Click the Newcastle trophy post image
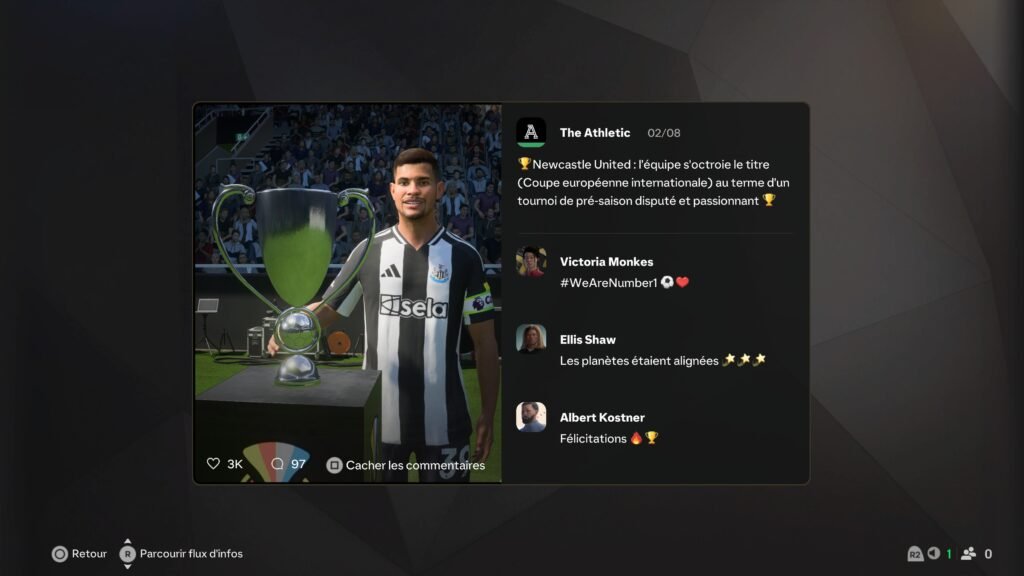1024x576 pixels. pos(348,293)
